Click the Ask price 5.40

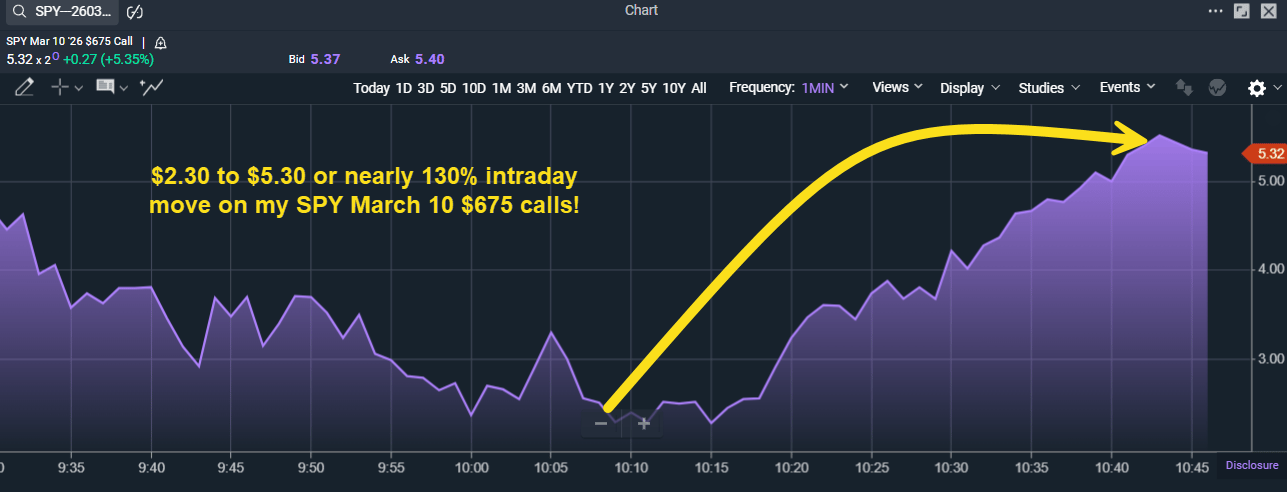pyautogui.click(x=429, y=60)
